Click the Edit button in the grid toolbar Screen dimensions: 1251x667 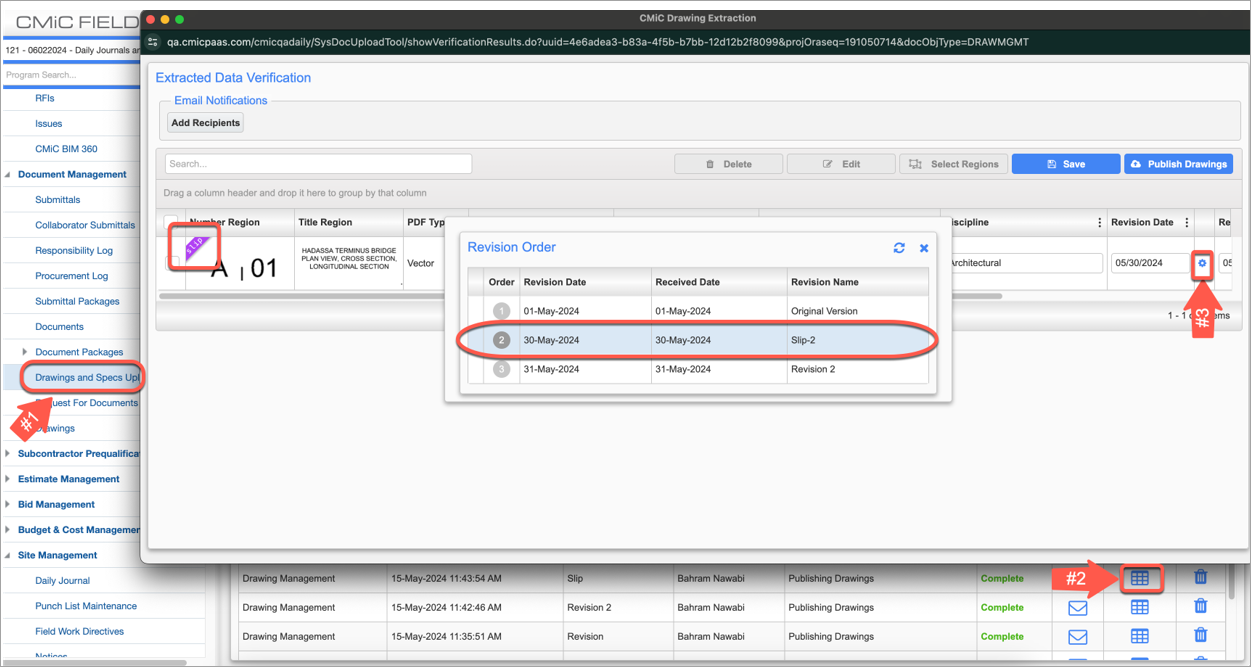tap(841, 164)
